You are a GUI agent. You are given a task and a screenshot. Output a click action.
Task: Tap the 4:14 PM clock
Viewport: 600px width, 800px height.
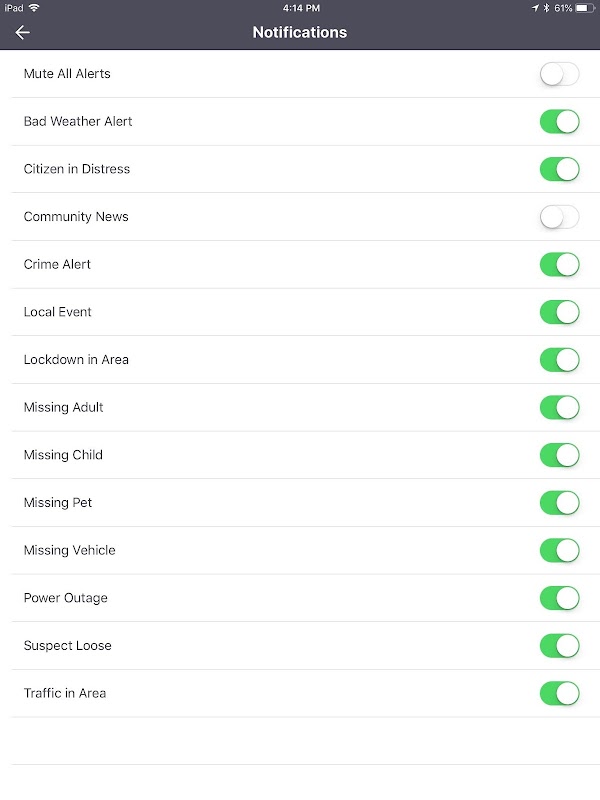point(301,8)
